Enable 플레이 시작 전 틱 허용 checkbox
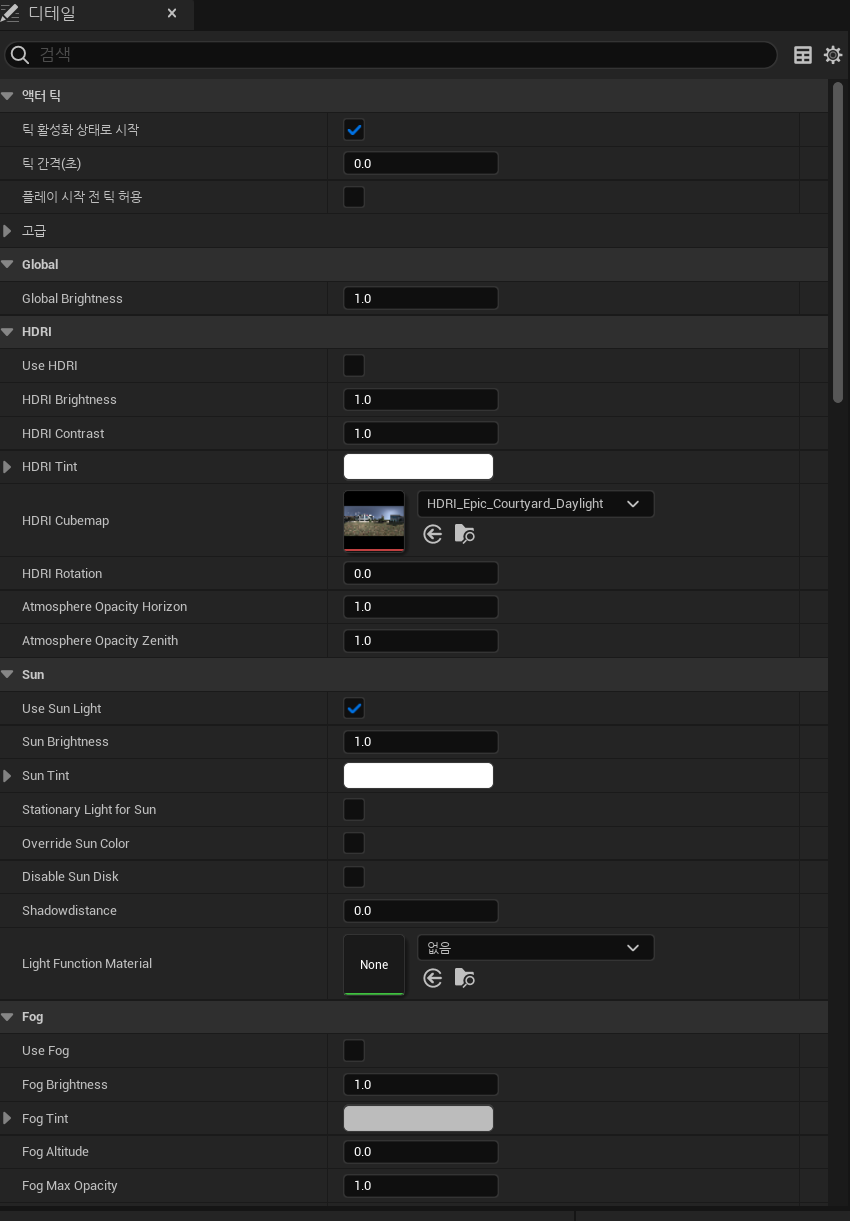This screenshot has height=1221, width=850. [354, 197]
